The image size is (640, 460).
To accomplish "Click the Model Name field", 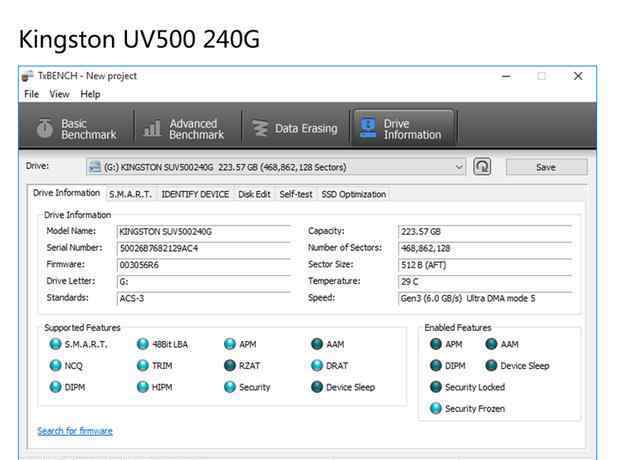I will pyautogui.click(x=204, y=231).
